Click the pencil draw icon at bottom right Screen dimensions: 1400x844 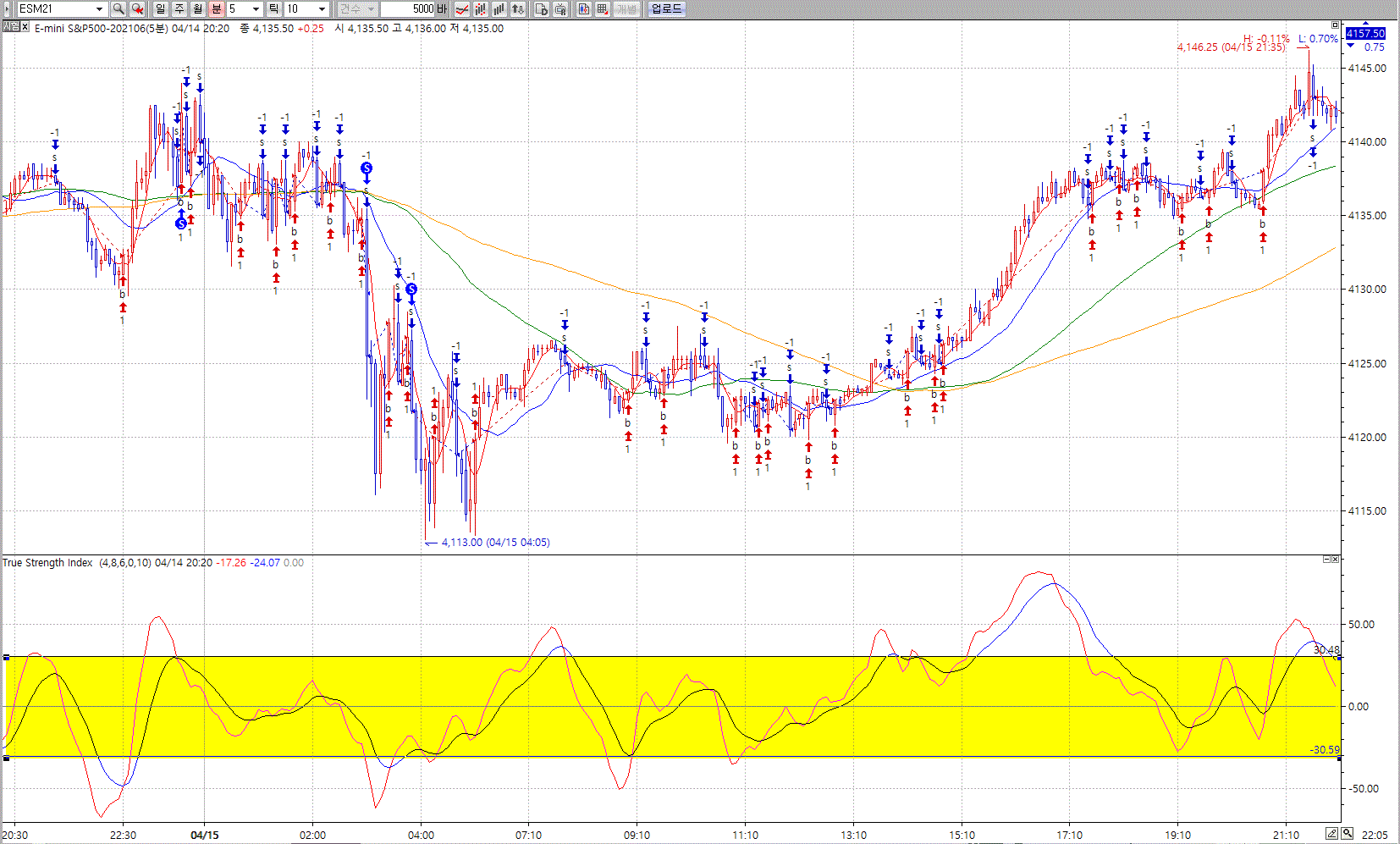(1331, 834)
